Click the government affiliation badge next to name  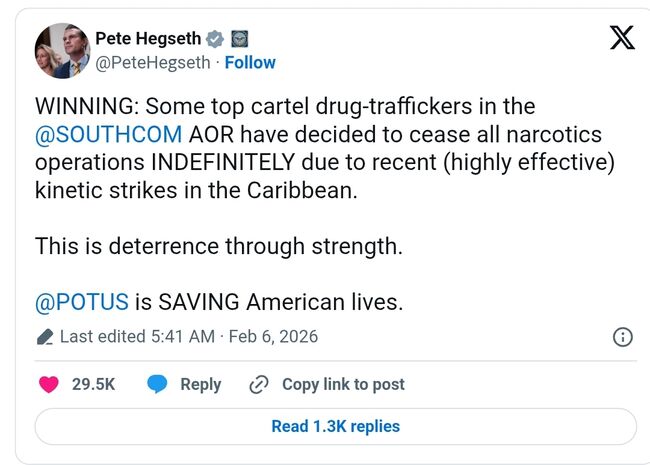click(x=239, y=39)
